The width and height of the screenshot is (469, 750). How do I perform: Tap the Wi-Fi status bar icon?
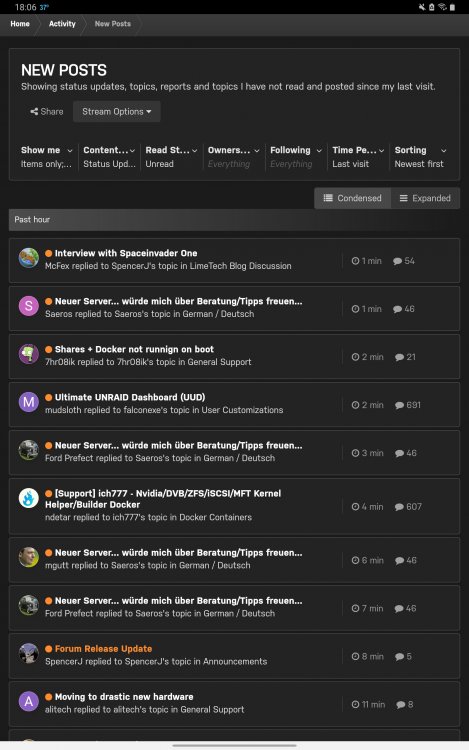click(442, 7)
